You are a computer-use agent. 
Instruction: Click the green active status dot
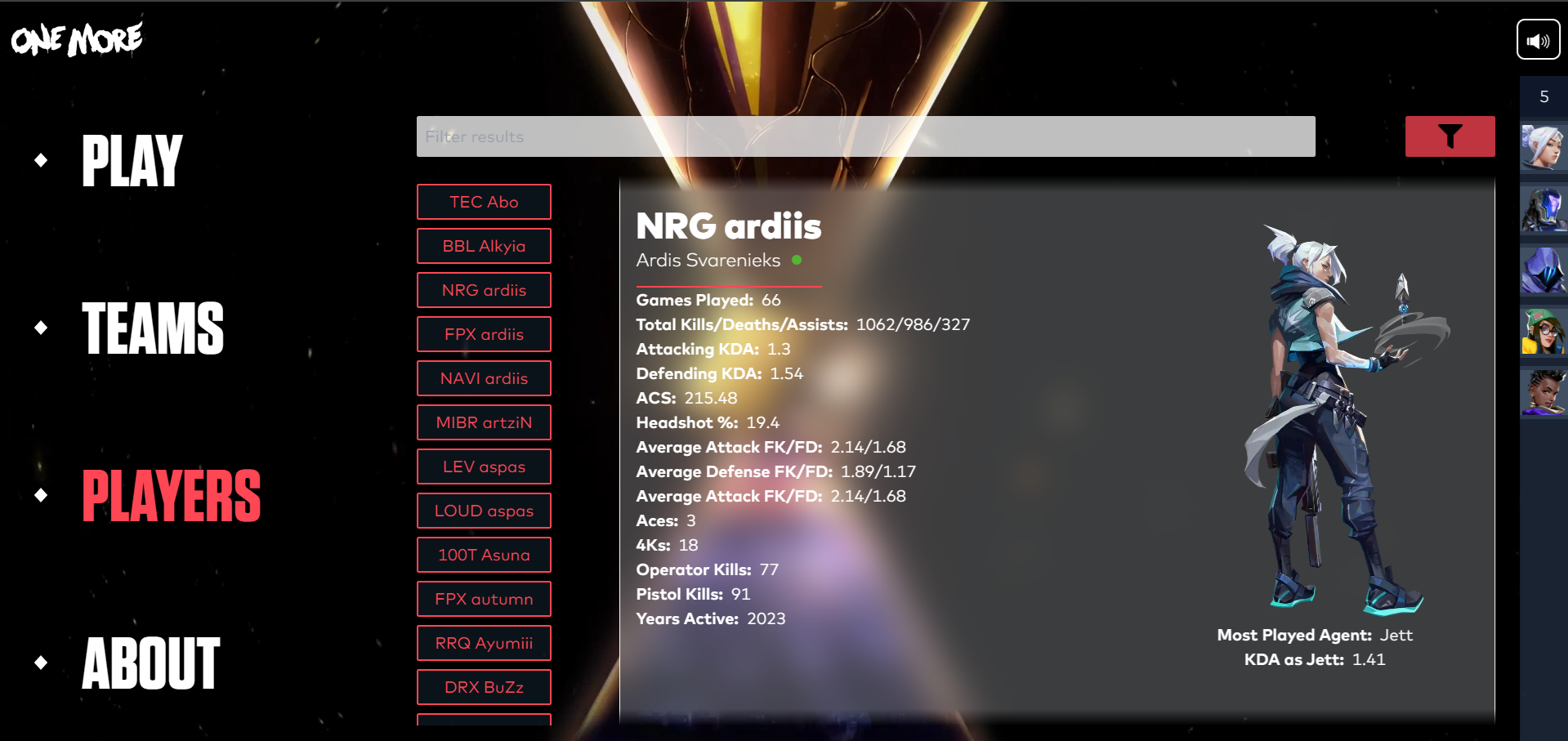point(797,260)
